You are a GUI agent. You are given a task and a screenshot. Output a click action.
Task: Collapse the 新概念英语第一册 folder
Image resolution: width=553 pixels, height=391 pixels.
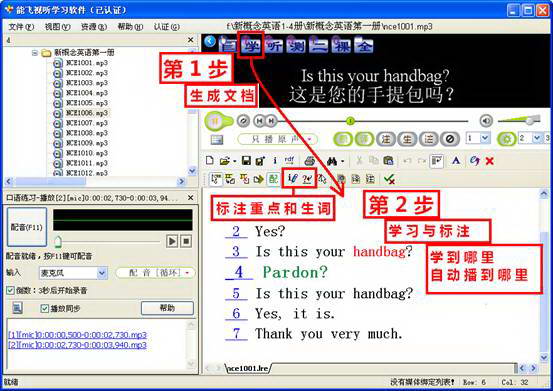tap(35, 53)
